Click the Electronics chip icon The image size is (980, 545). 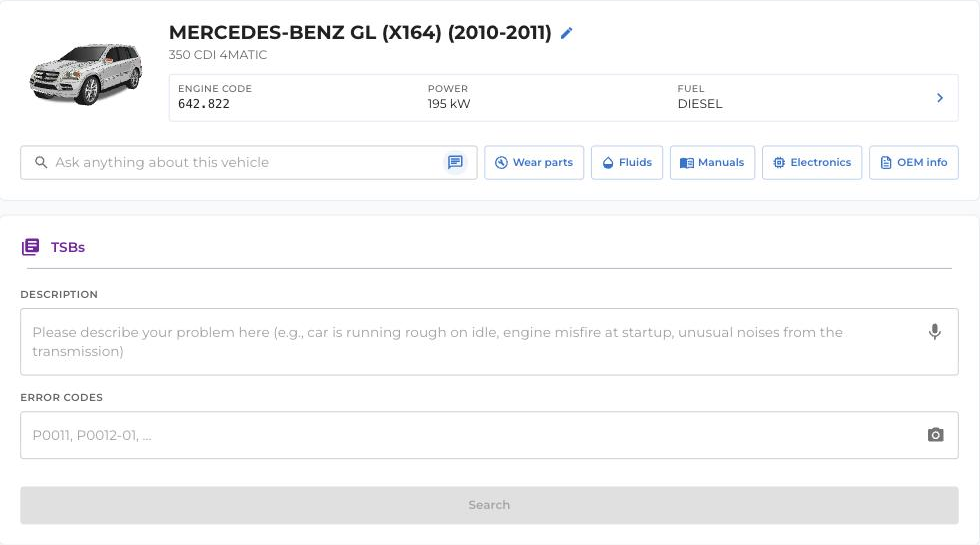point(779,162)
